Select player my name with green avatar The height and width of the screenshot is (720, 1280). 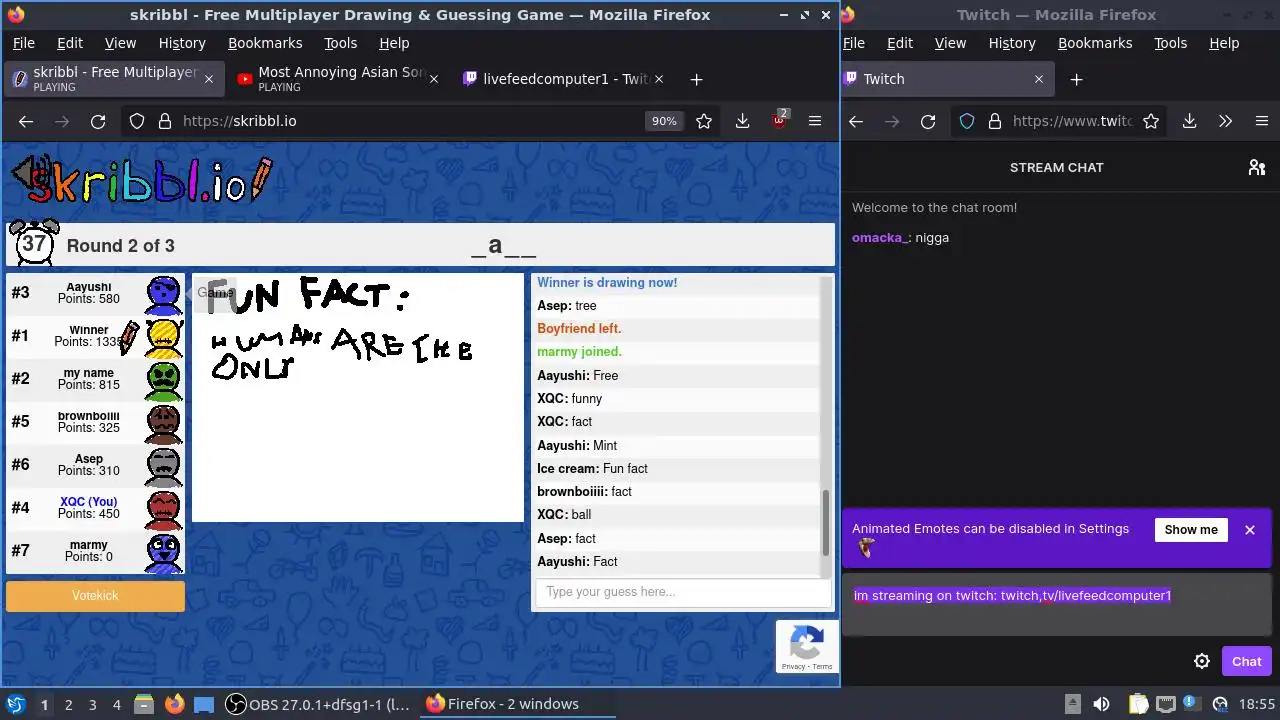pyautogui.click(x=95, y=379)
